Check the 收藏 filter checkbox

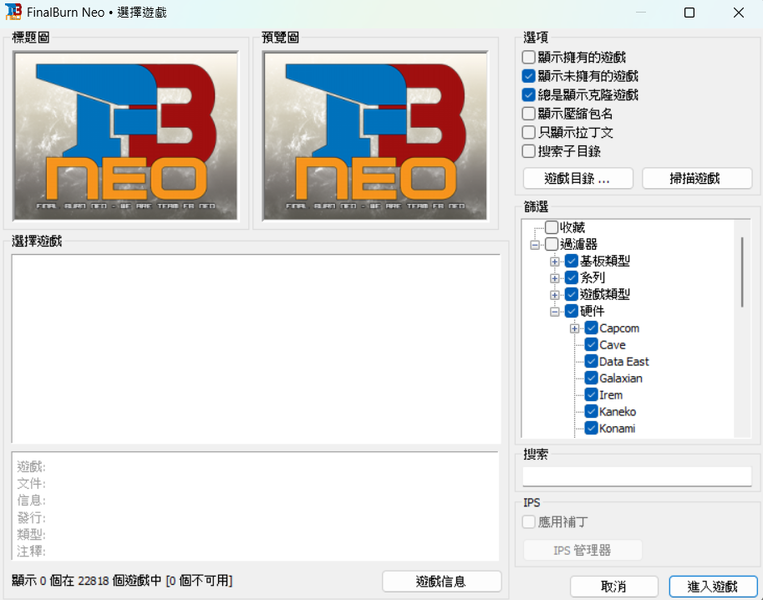[x=551, y=227]
